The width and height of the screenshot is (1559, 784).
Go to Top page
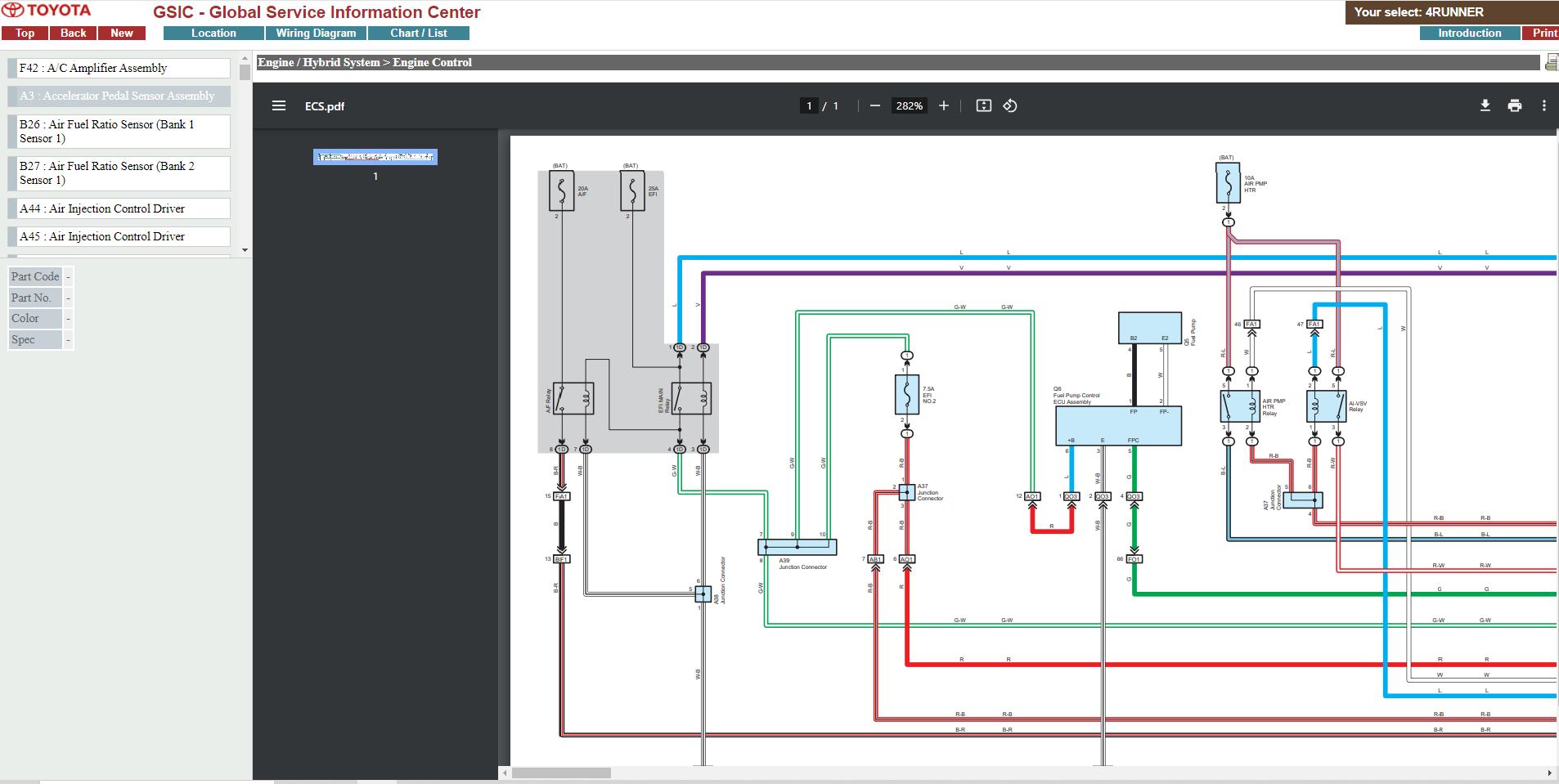tap(25, 34)
